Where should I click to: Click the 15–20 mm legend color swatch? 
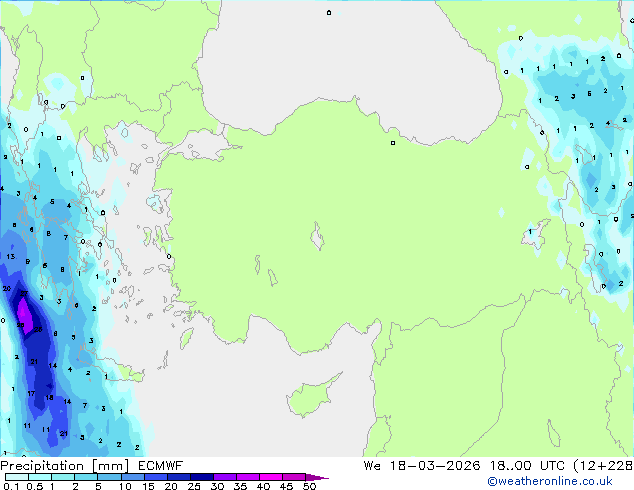coord(155,477)
